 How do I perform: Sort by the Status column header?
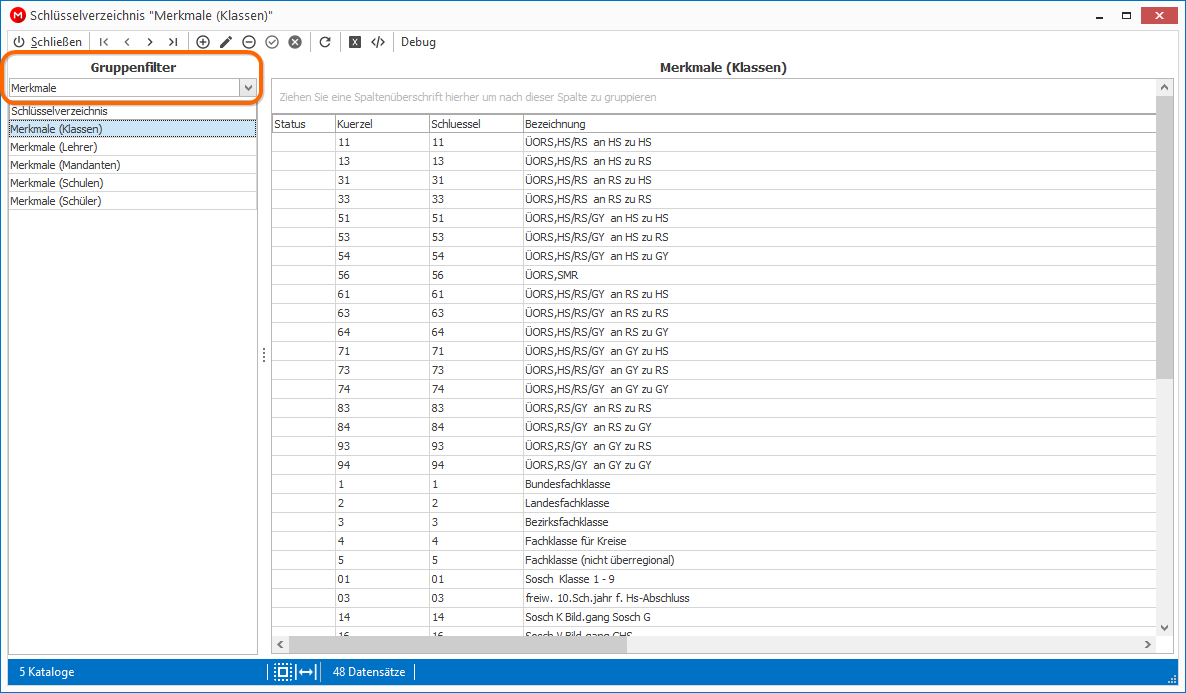pos(303,124)
